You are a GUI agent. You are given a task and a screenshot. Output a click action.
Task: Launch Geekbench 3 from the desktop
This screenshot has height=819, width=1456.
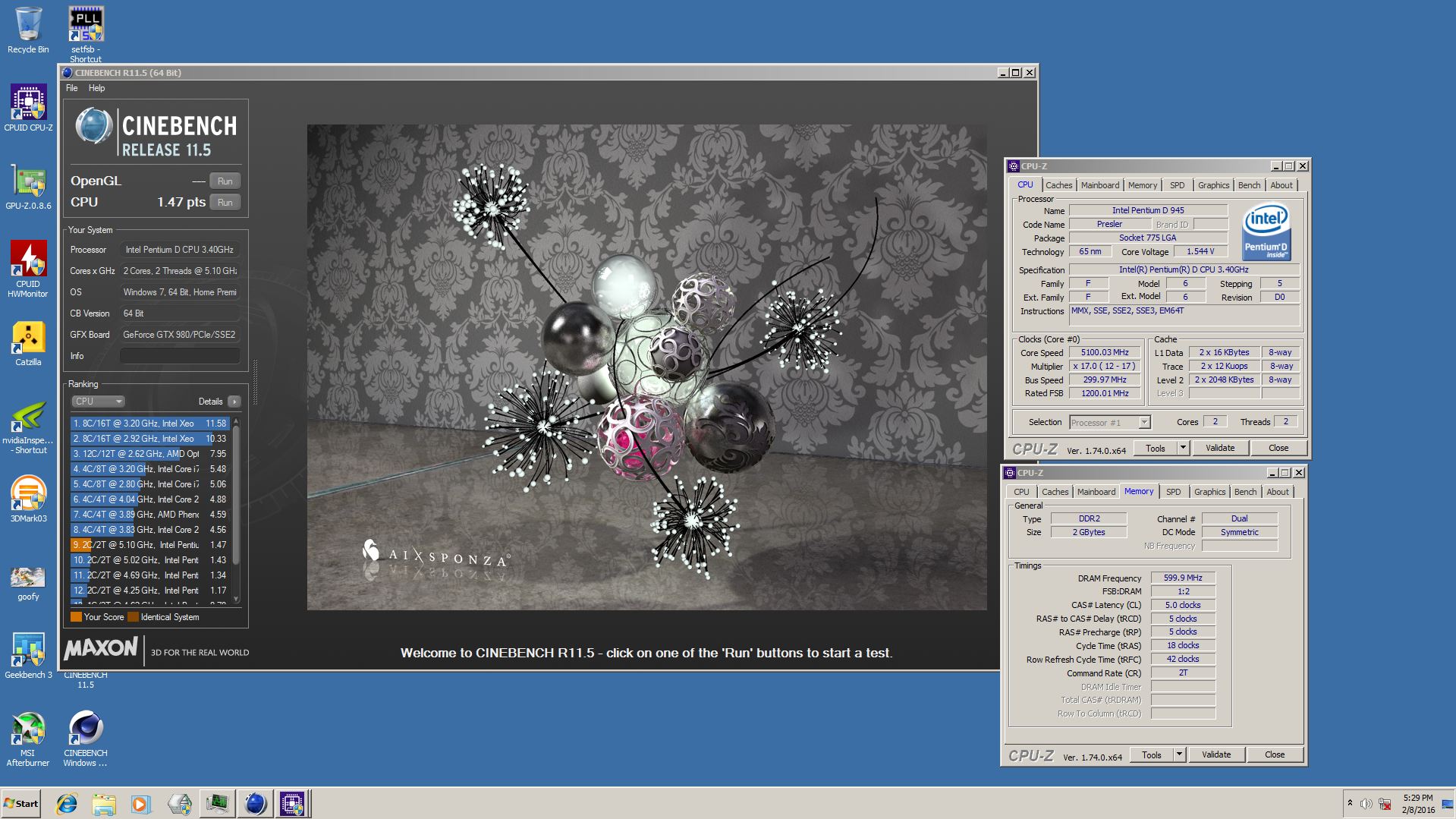click(28, 656)
